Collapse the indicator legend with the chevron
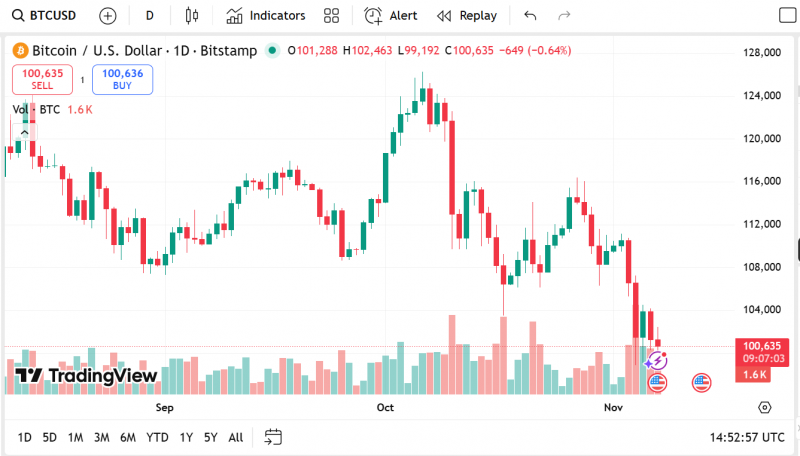This screenshot has width=800, height=456. tap(24, 132)
